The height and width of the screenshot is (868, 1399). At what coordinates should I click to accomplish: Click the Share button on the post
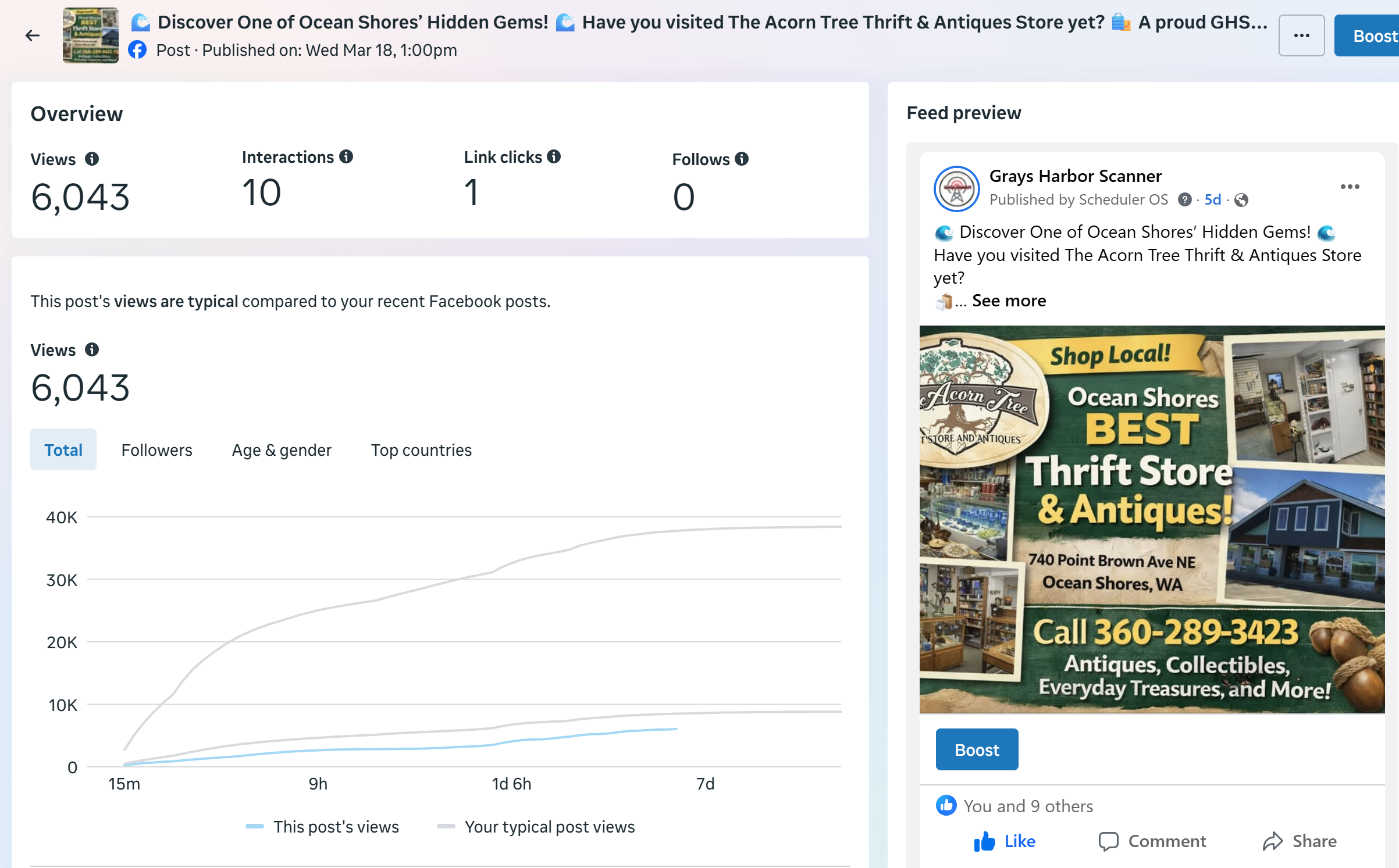coord(1300,841)
